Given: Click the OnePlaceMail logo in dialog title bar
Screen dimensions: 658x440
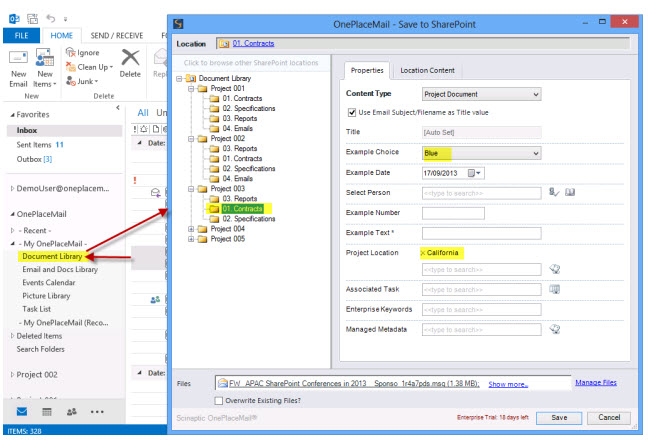Looking at the screenshot, I should click(178, 24).
